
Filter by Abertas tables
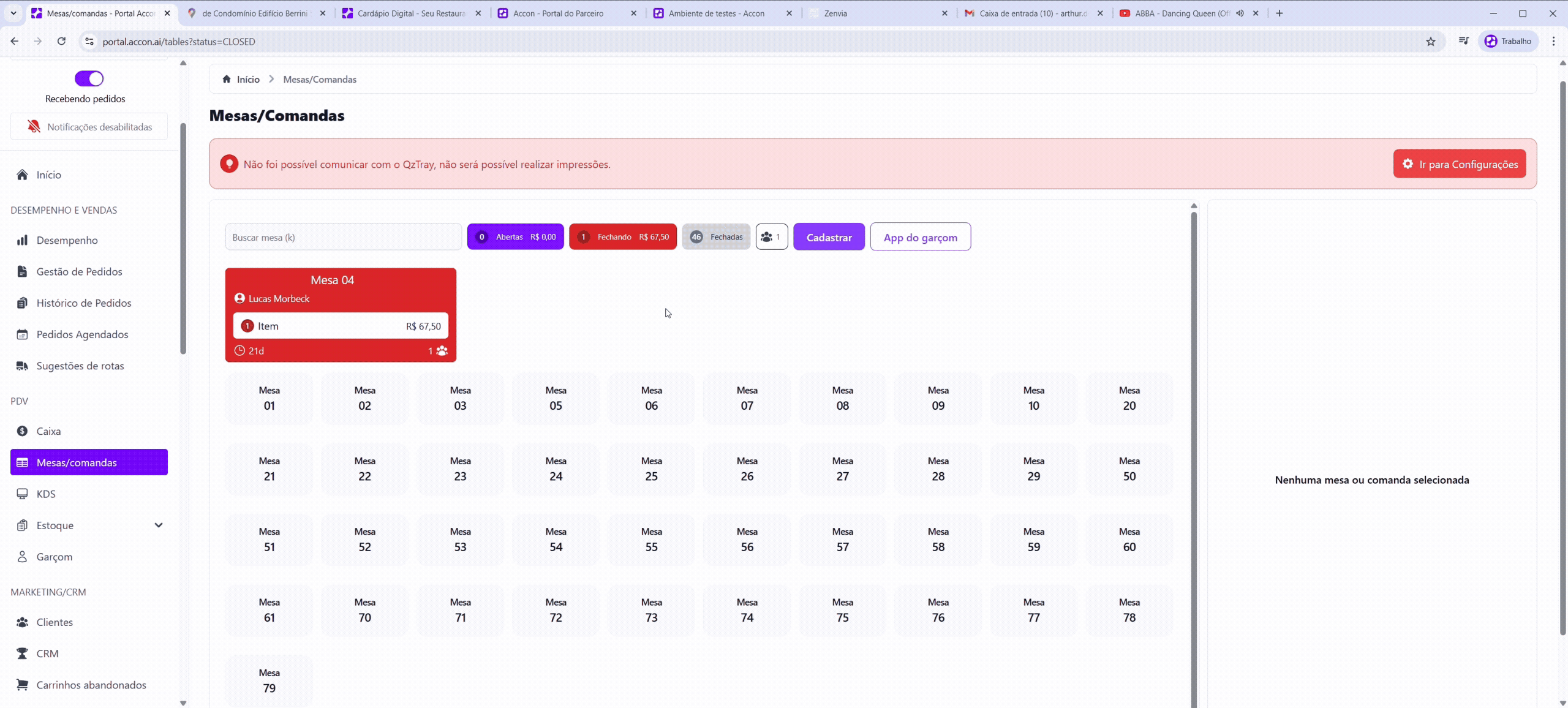[x=515, y=237]
